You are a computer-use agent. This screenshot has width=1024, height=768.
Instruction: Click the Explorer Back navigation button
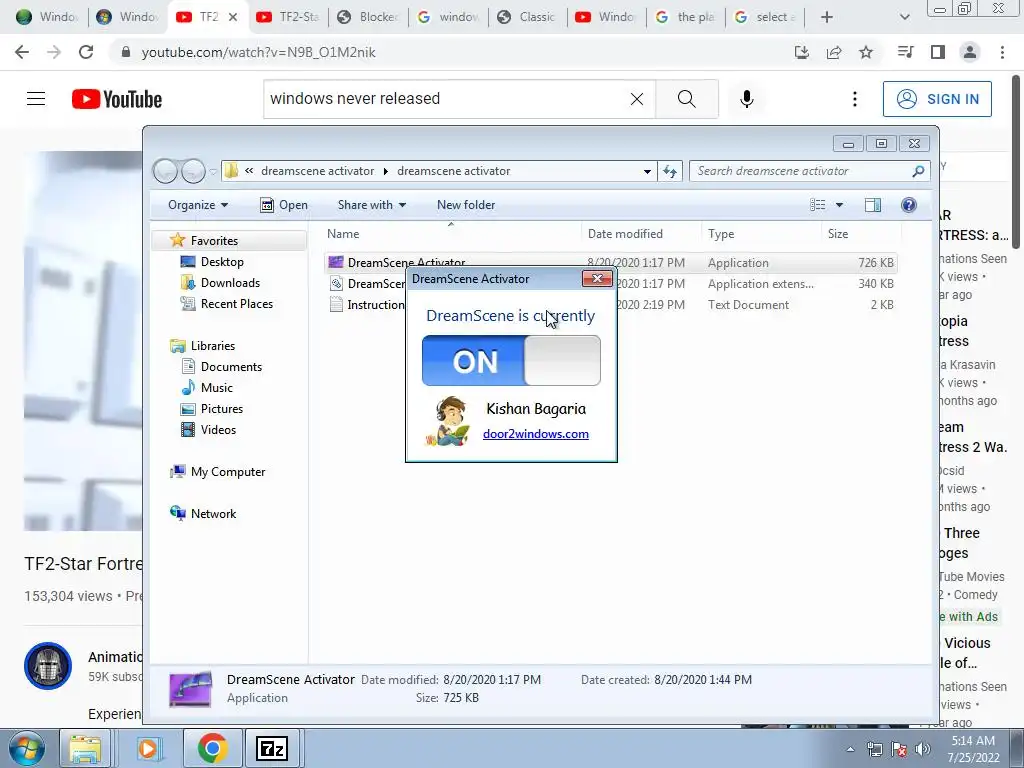pos(165,171)
